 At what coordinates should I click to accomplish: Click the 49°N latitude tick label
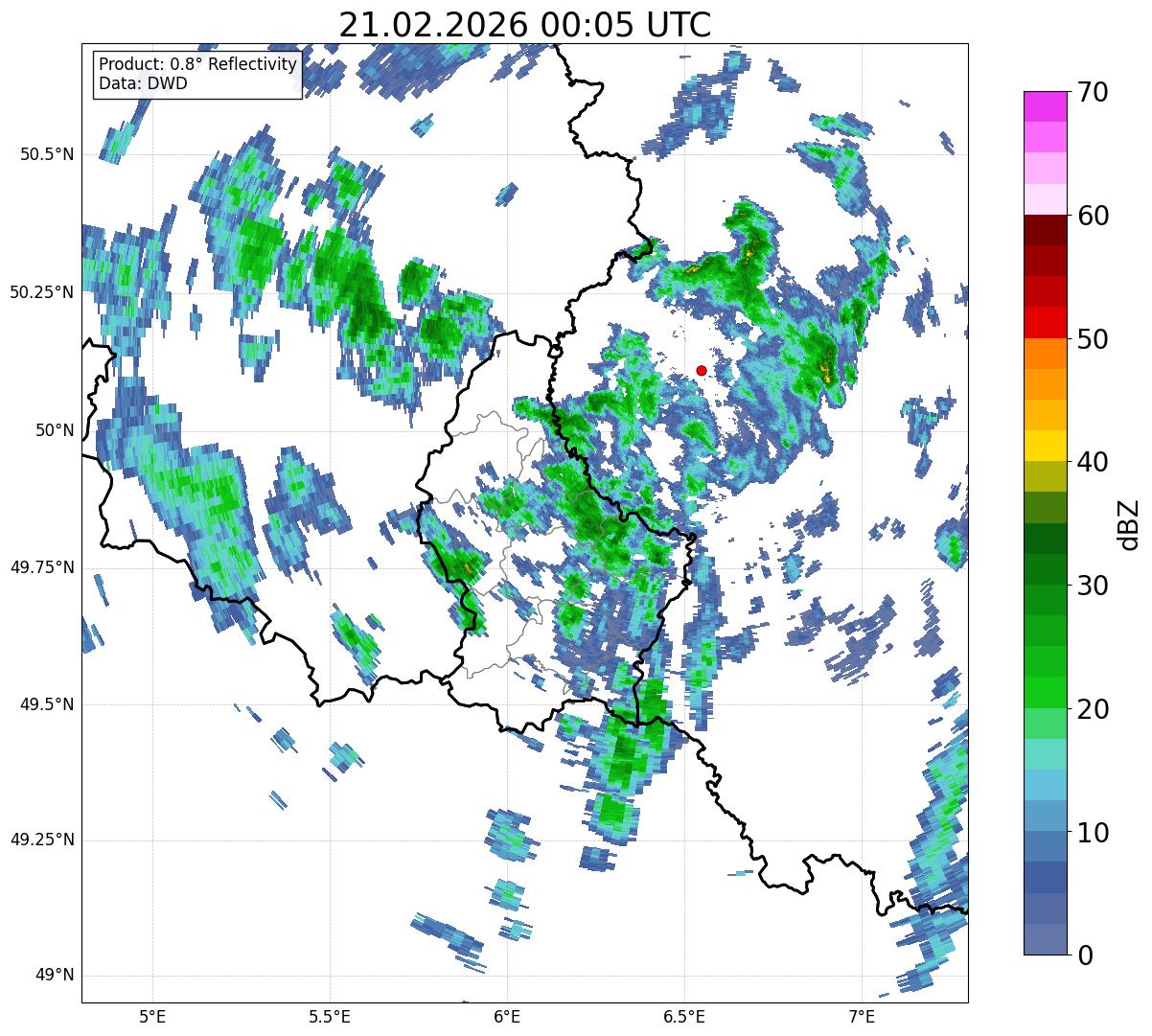[x=55, y=976]
